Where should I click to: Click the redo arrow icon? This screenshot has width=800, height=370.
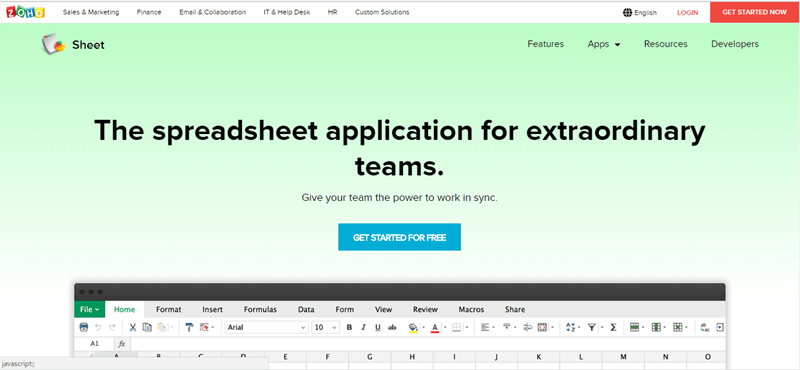click(x=112, y=327)
